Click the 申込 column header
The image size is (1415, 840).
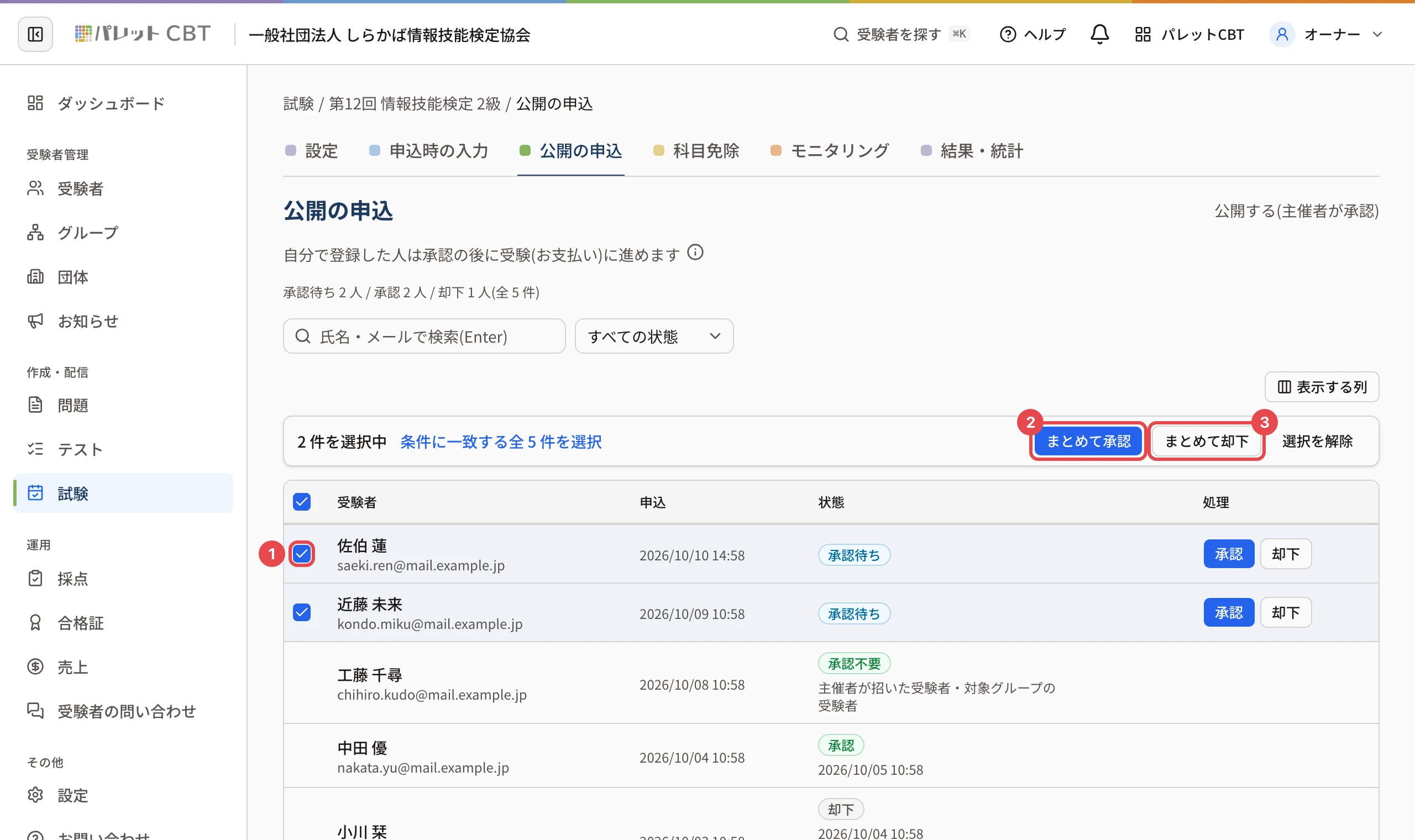[x=653, y=502]
